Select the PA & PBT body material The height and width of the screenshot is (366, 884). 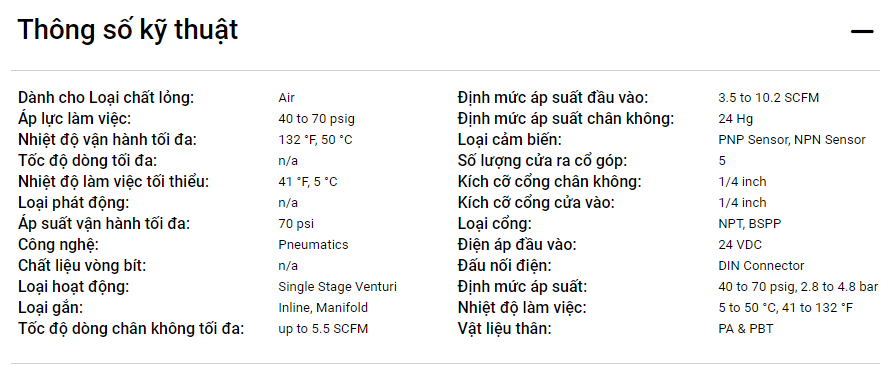tap(745, 329)
